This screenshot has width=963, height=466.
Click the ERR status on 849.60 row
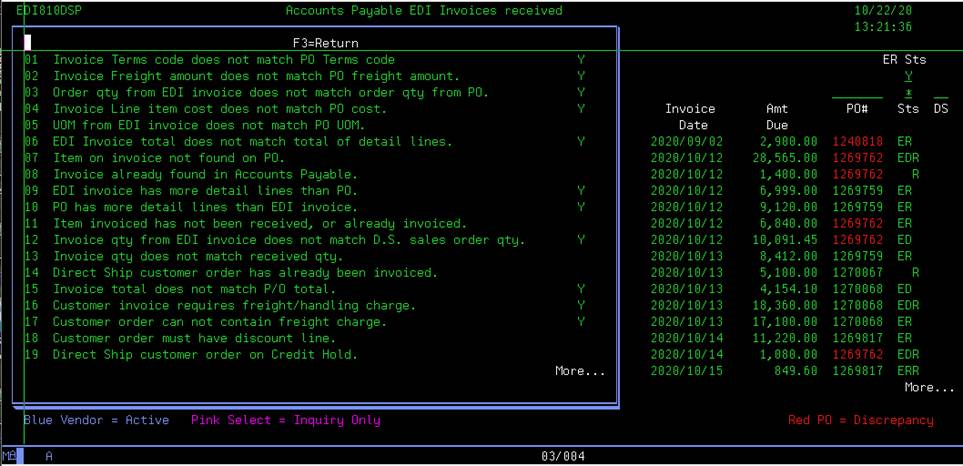coord(908,371)
